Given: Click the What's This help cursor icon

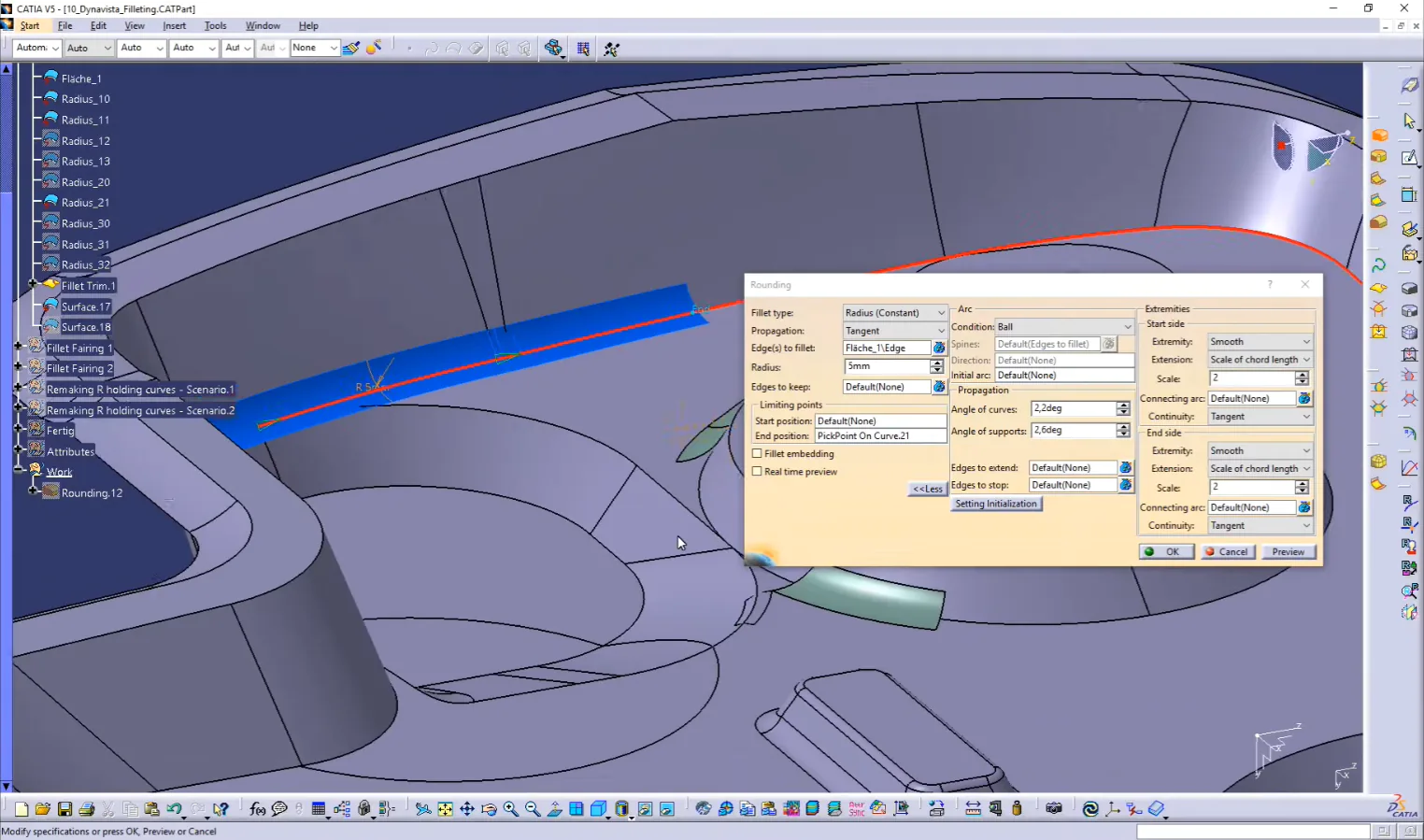Looking at the screenshot, I should 221,809.
